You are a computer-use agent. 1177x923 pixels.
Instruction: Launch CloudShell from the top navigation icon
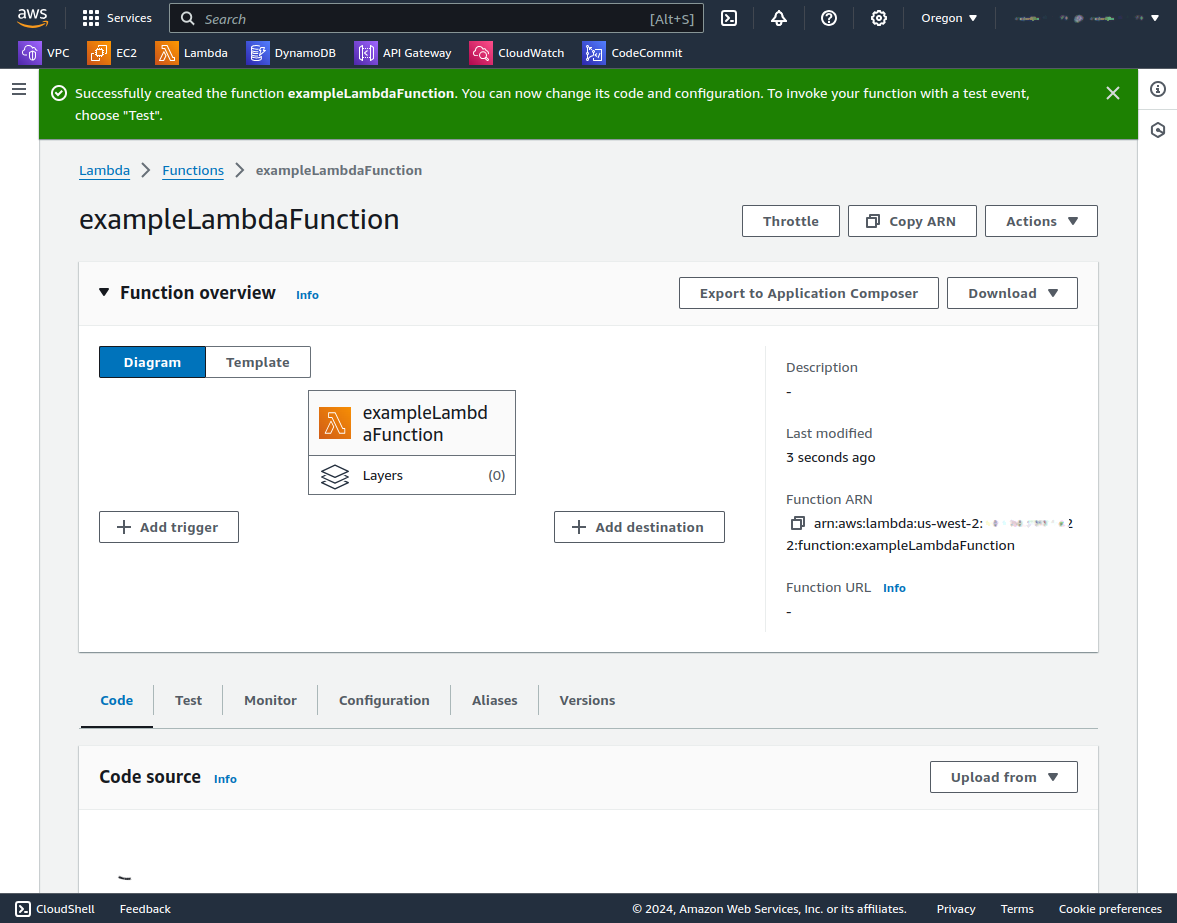[x=728, y=18]
